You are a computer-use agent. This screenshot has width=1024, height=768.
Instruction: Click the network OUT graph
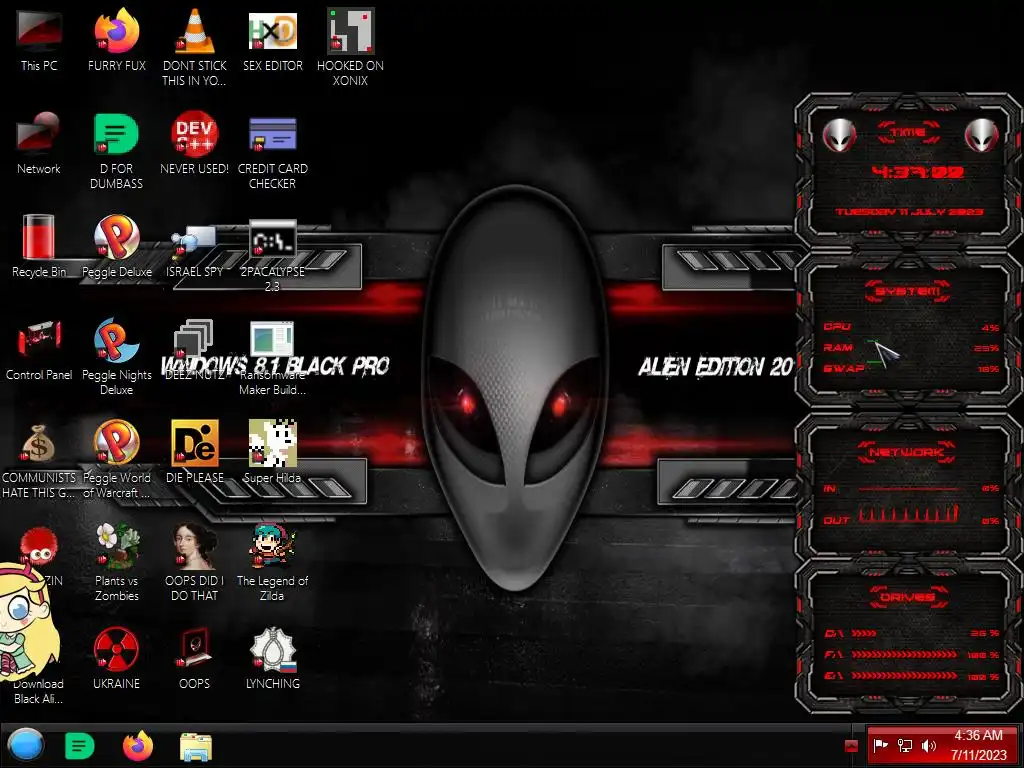(908, 513)
